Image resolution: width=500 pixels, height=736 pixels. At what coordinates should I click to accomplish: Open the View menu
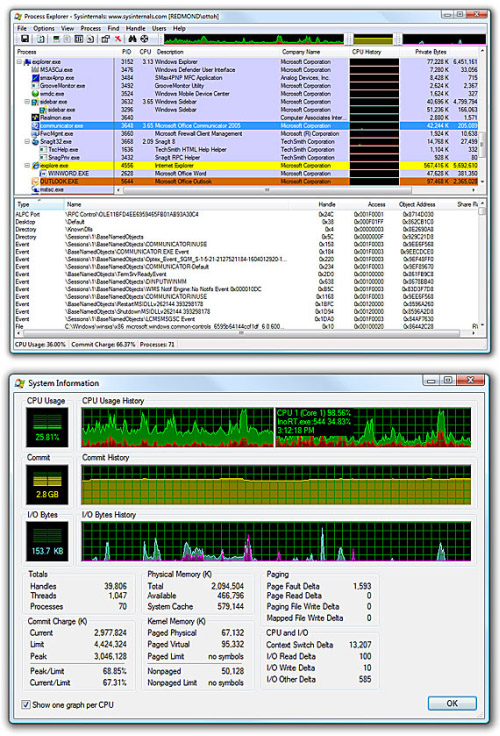67,29
